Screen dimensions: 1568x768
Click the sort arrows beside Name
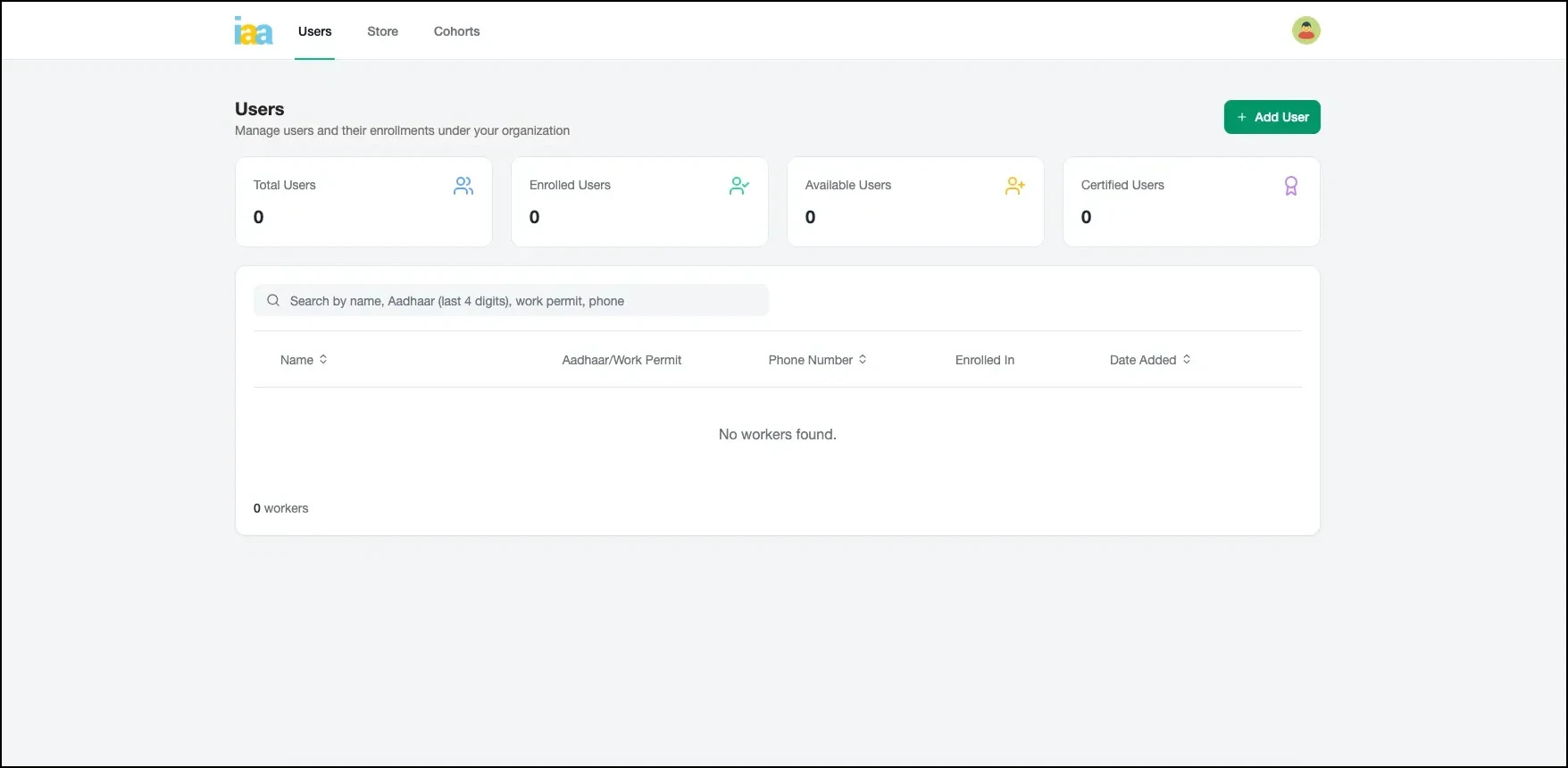tap(323, 359)
